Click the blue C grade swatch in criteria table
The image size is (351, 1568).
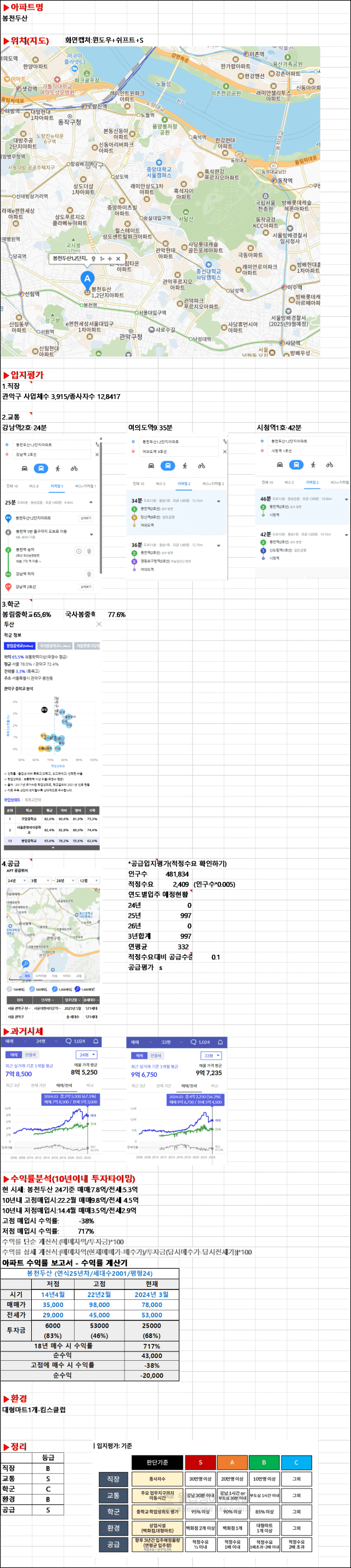click(x=296, y=1462)
